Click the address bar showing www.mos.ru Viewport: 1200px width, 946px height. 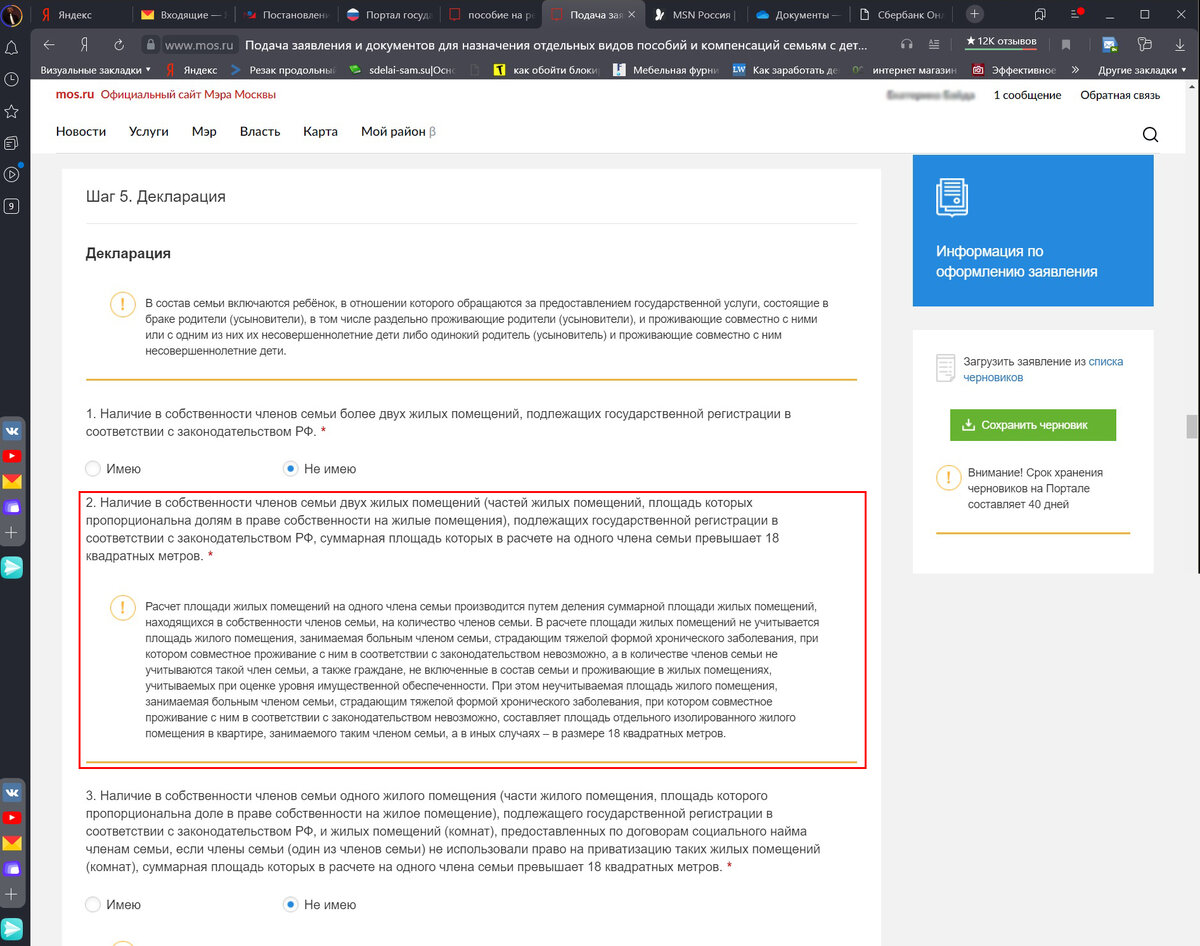point(520,45)
